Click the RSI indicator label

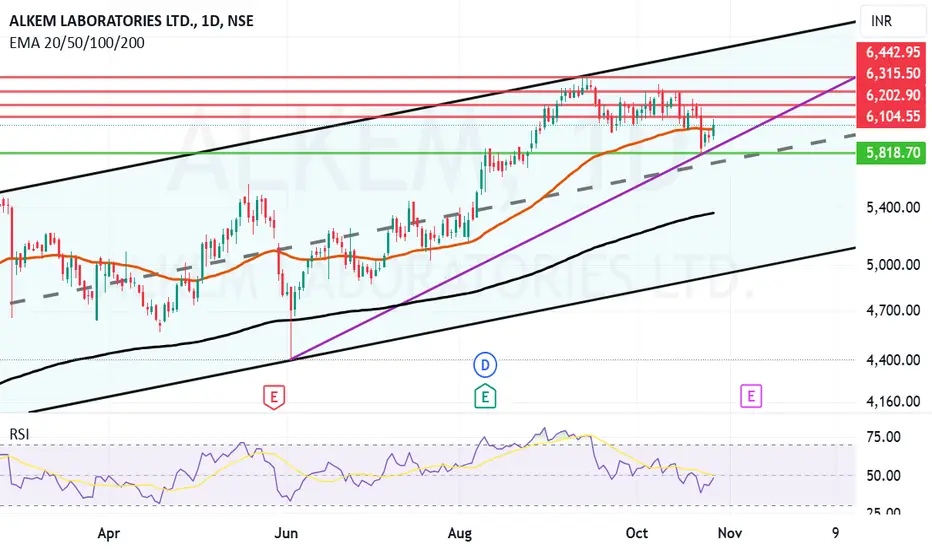pos(19,435)
